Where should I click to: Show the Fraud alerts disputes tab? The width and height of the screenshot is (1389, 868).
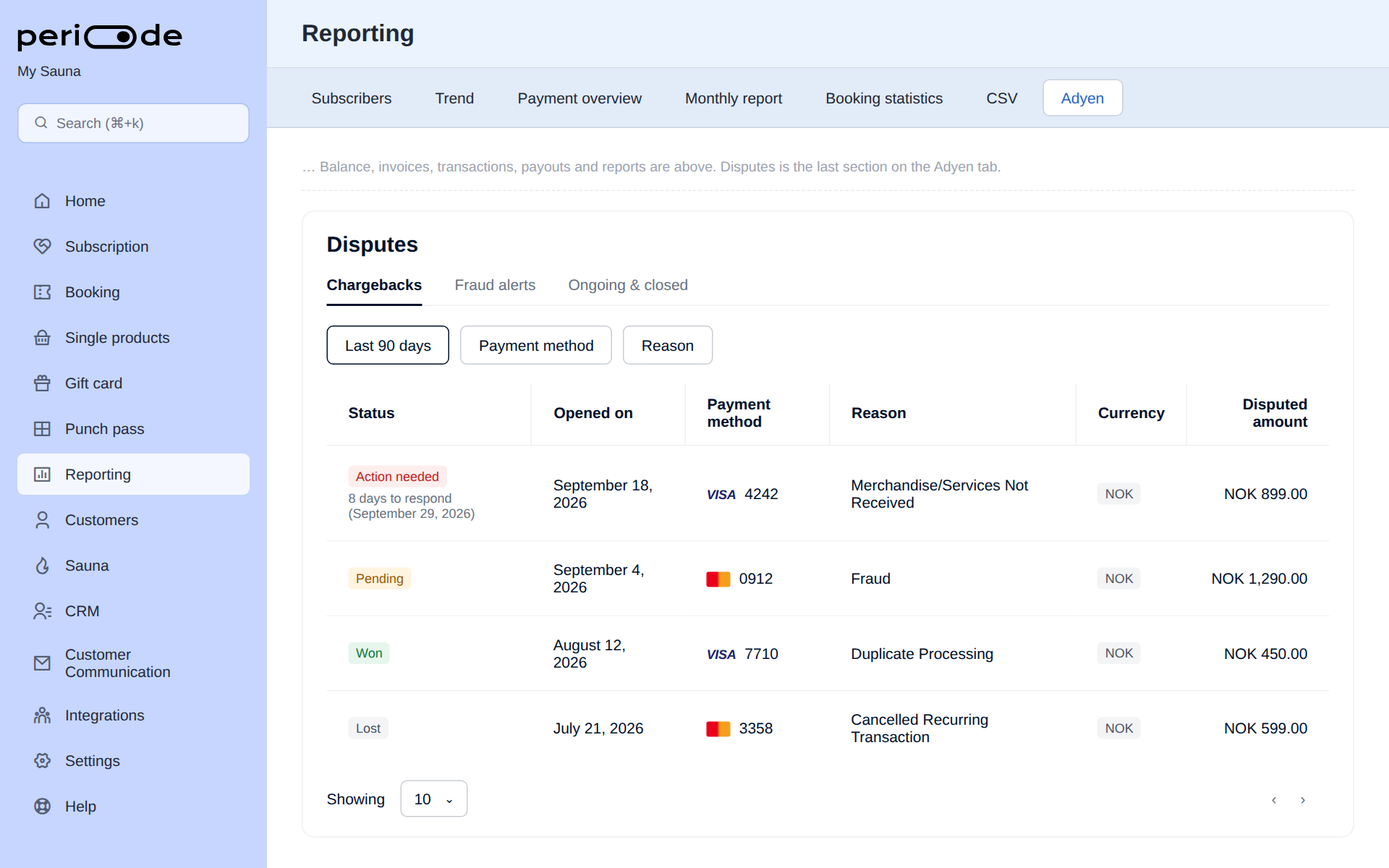tap(495, 285)
